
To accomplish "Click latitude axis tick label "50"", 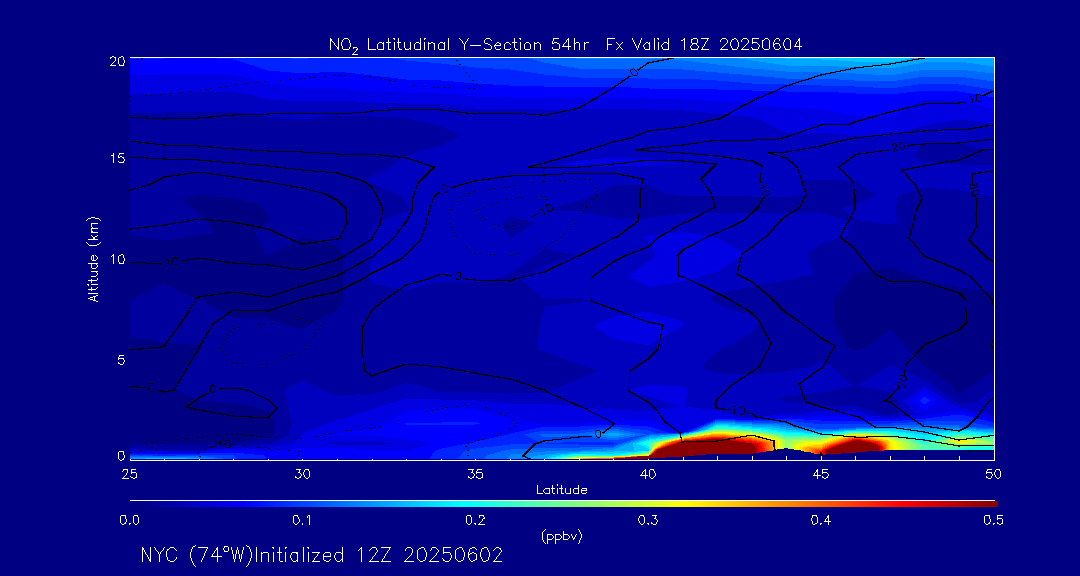I will (993, 475).
